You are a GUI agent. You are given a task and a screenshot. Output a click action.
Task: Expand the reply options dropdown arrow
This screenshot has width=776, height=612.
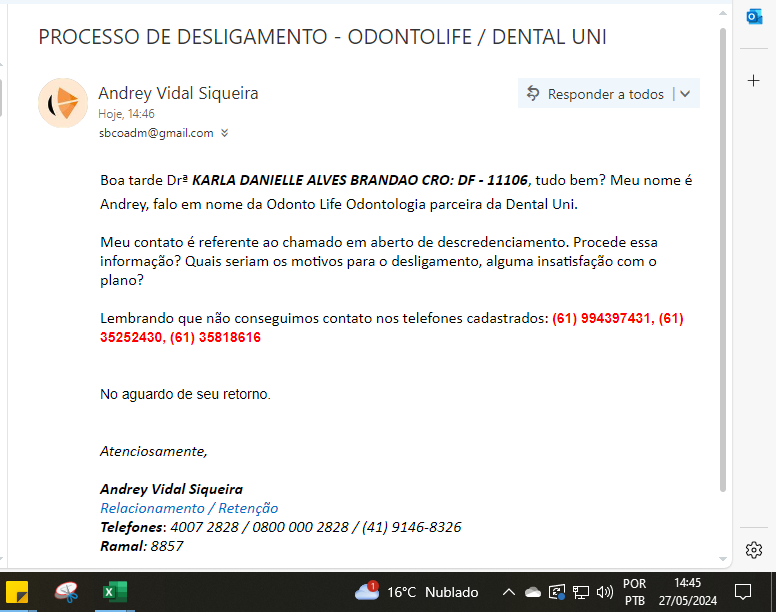pos(685,94)
